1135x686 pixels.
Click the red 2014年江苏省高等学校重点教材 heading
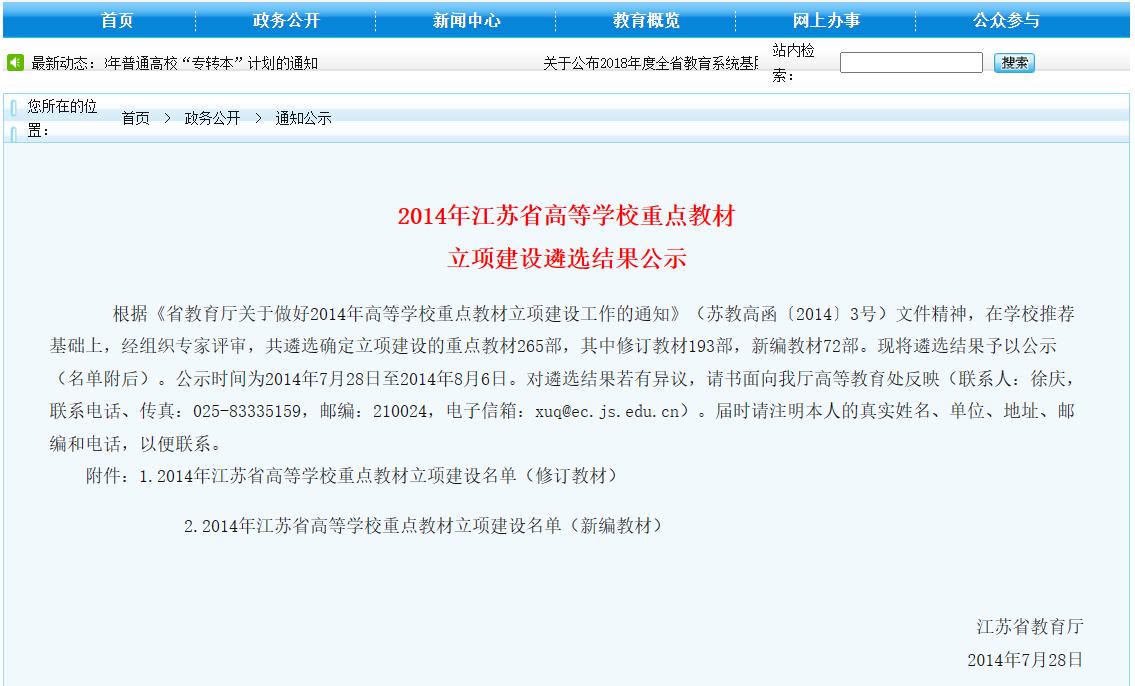pos(566,216)
